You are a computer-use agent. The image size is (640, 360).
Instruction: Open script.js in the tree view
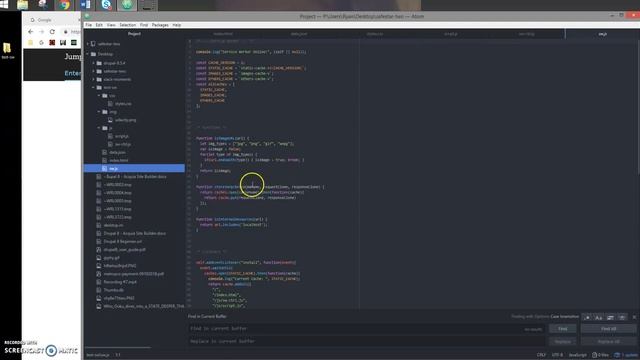[122, 136]
